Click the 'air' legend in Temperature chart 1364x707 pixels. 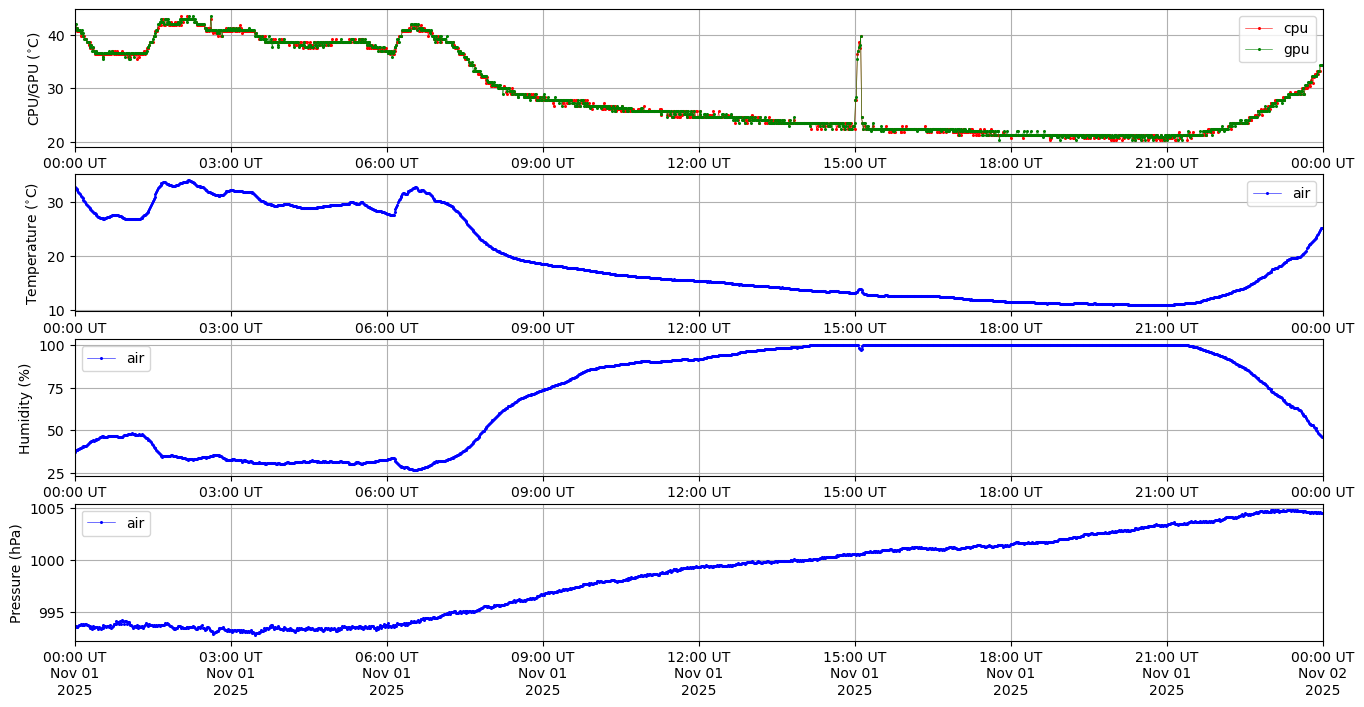1301,193
